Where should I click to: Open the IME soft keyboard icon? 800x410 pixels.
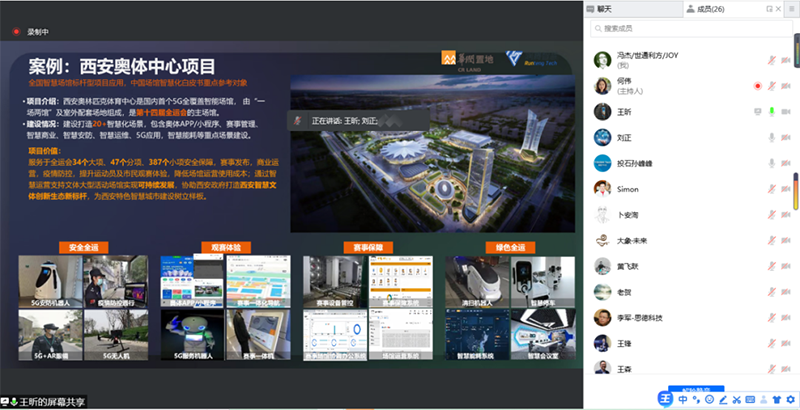coord(750,400)
